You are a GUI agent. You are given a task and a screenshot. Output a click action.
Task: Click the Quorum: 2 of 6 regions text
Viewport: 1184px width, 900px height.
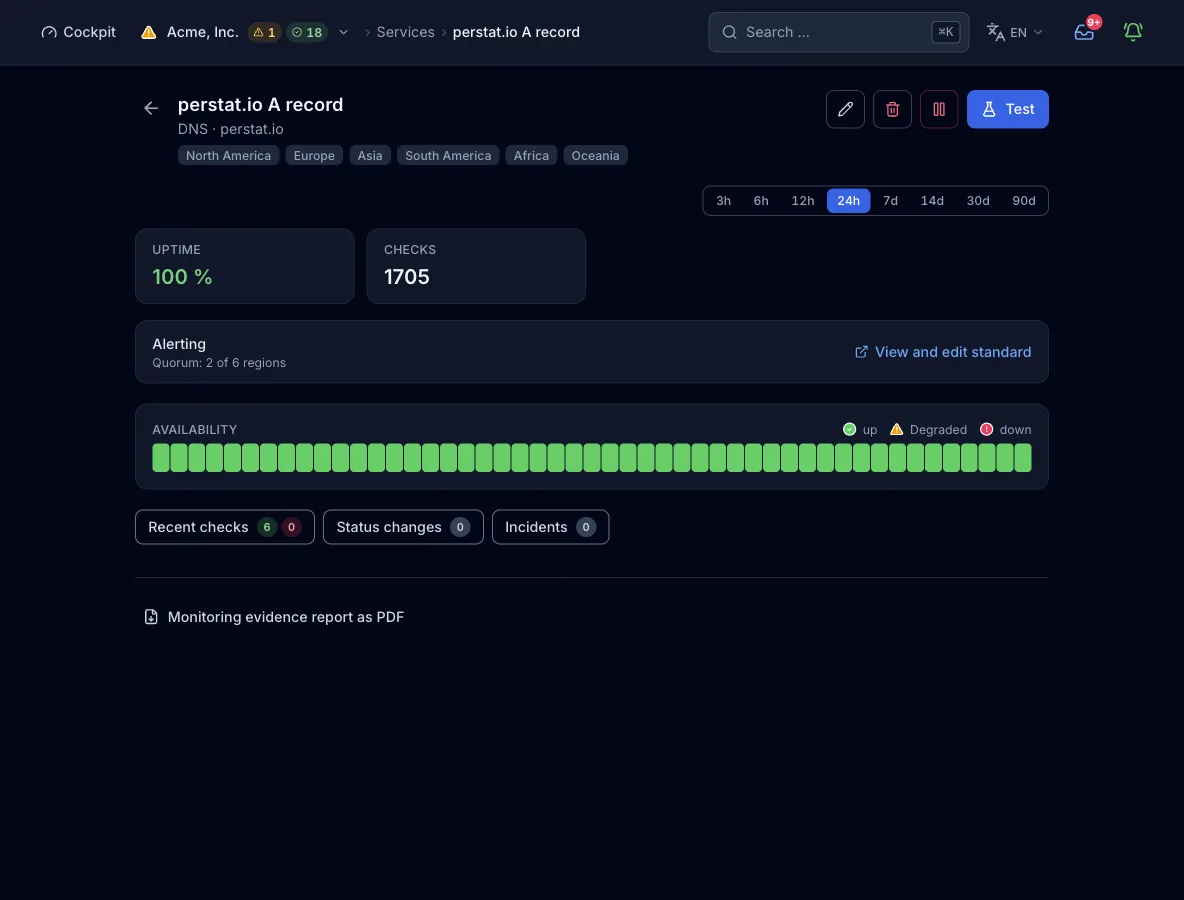point(219,363)
